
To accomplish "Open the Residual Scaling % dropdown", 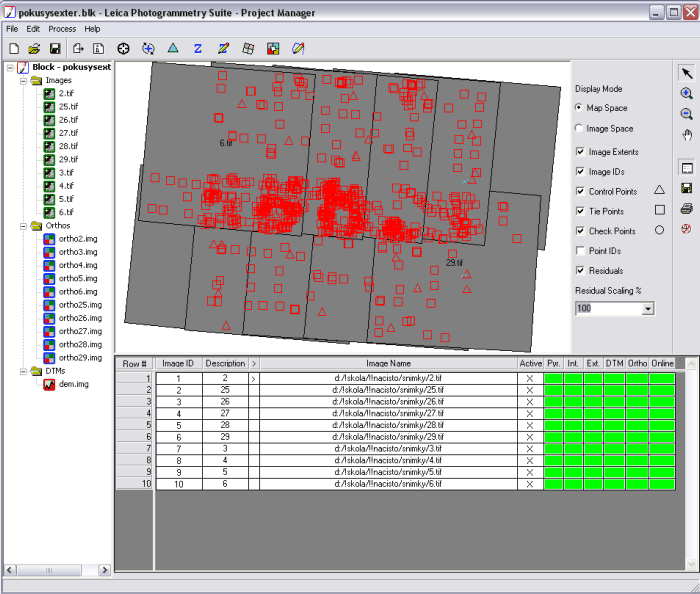I will point(648,308).
